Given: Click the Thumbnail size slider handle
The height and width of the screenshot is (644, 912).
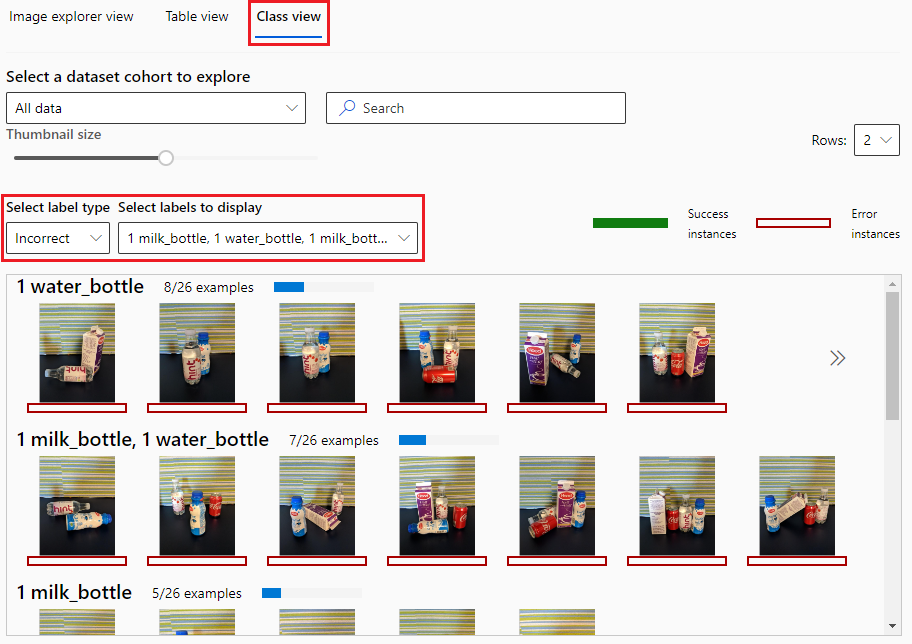Looking at the screenshot, I should point(166,158).
